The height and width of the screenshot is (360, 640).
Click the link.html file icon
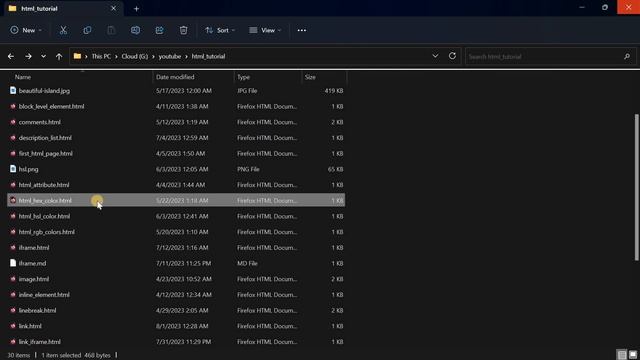(13, 326)
